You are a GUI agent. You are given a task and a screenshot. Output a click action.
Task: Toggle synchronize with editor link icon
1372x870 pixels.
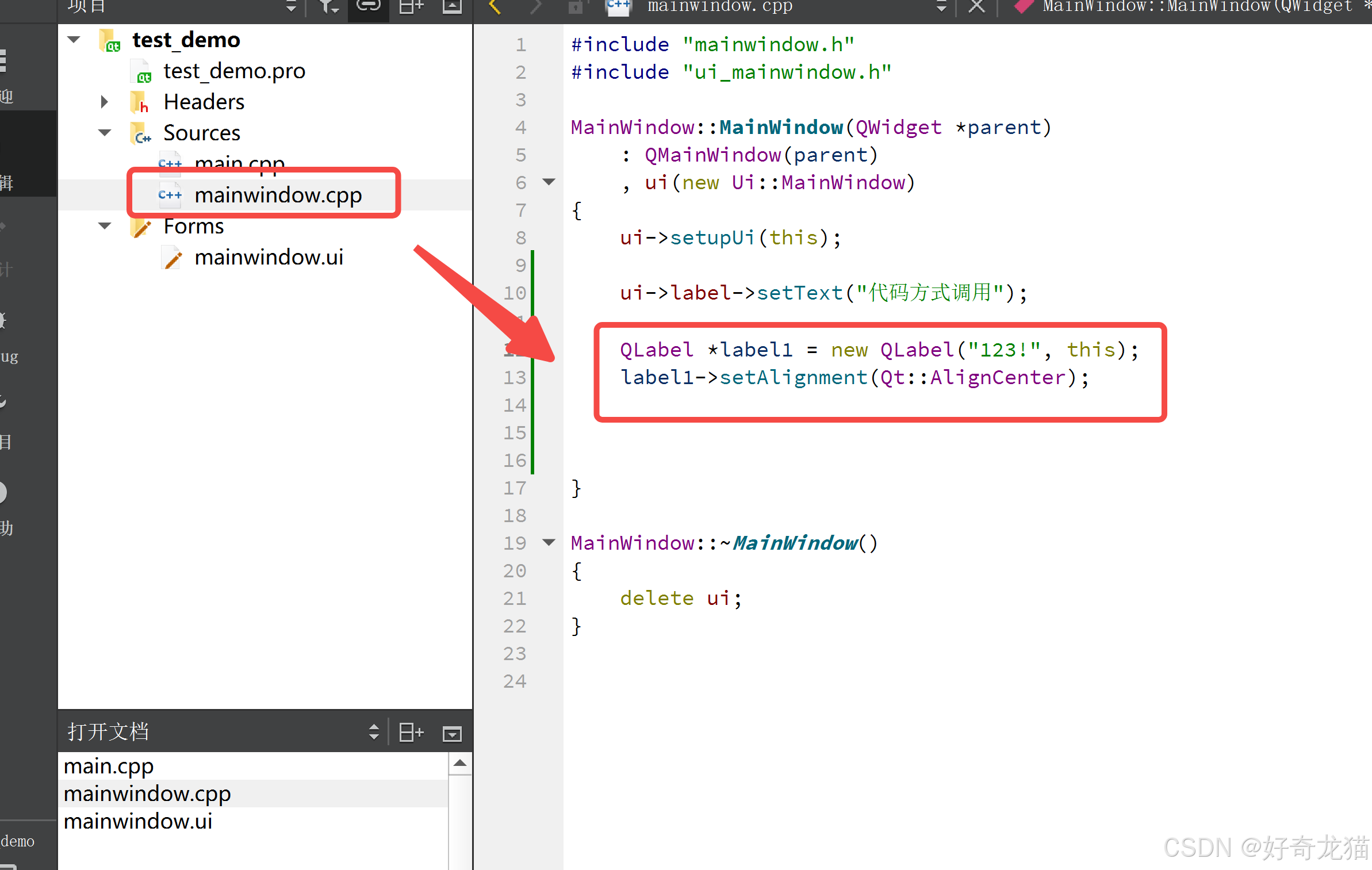[x=369, y=6]
